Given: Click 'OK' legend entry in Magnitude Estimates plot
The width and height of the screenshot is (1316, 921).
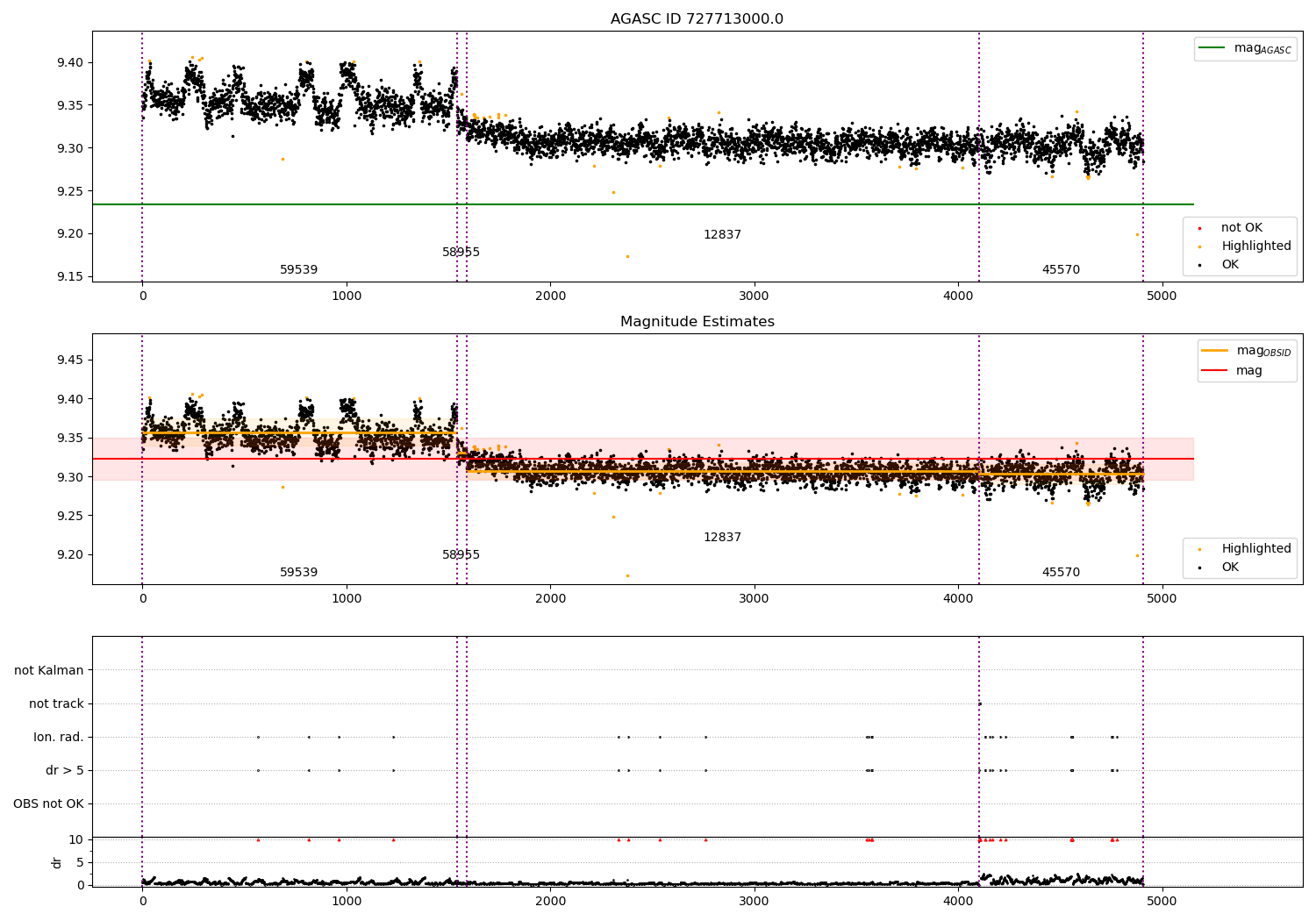Looking at the screenshot, I should 1219,568.
